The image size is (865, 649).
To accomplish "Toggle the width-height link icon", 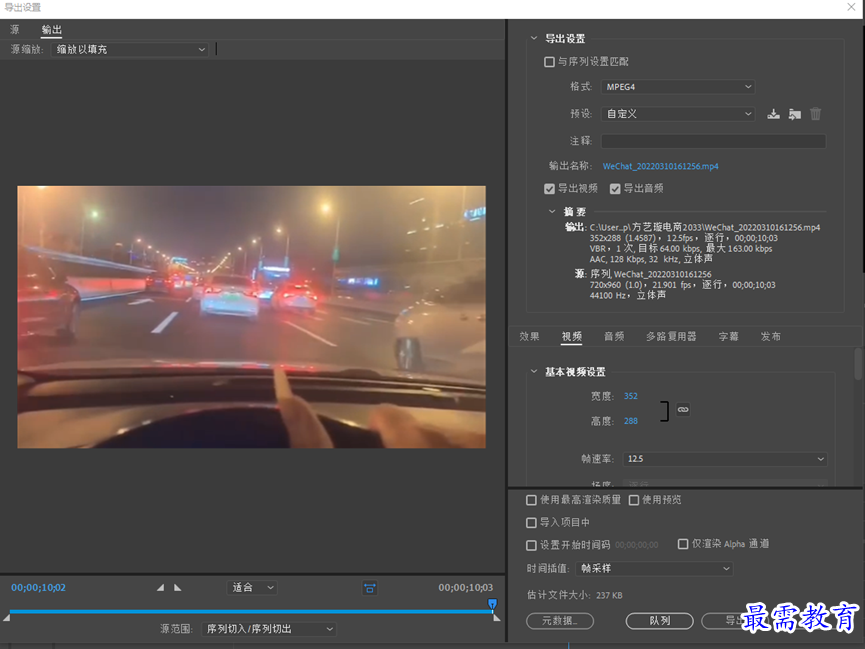I will [683, 409].
